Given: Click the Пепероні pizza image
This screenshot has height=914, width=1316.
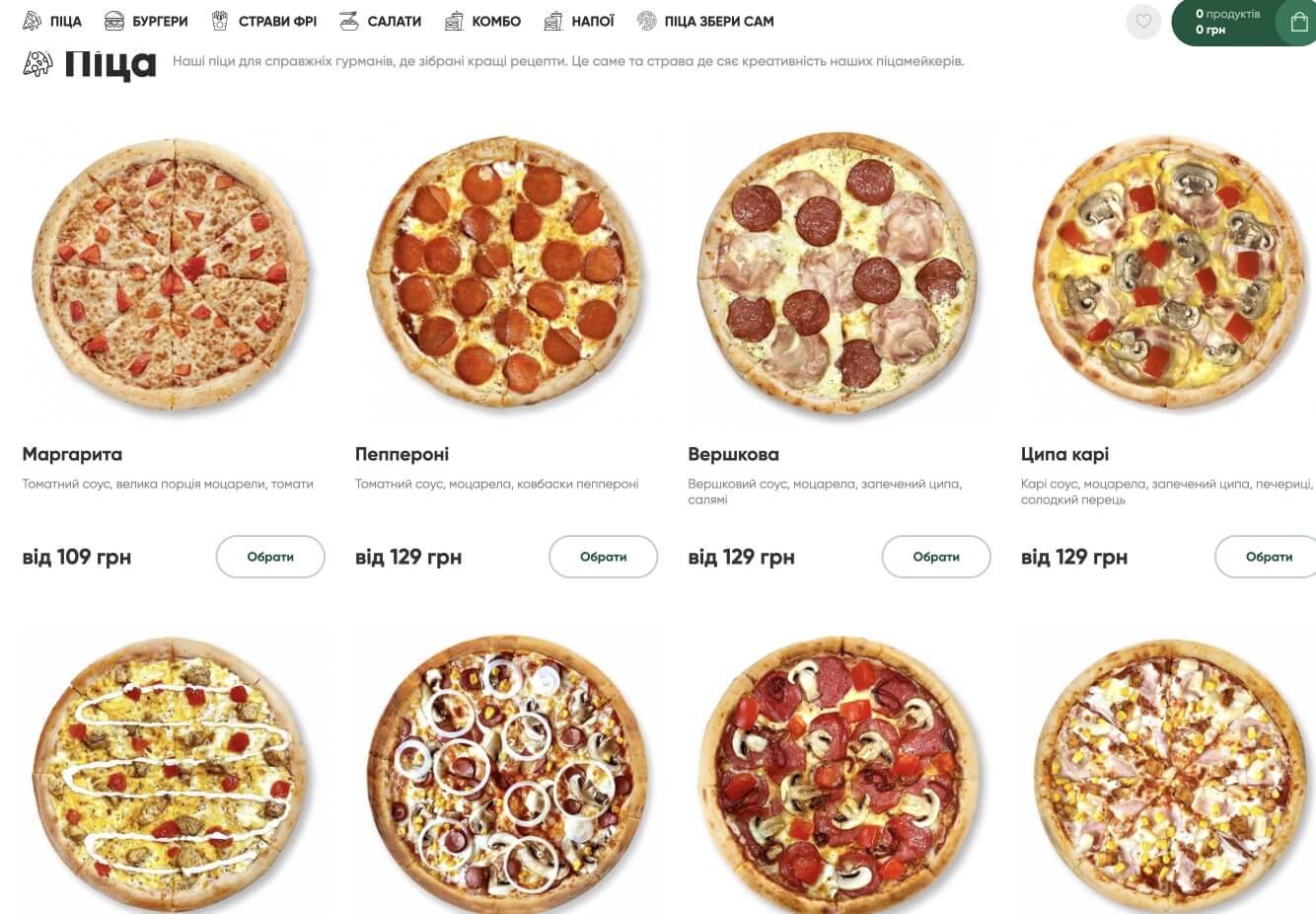Looking at the screenshot, I should point(504,273).
